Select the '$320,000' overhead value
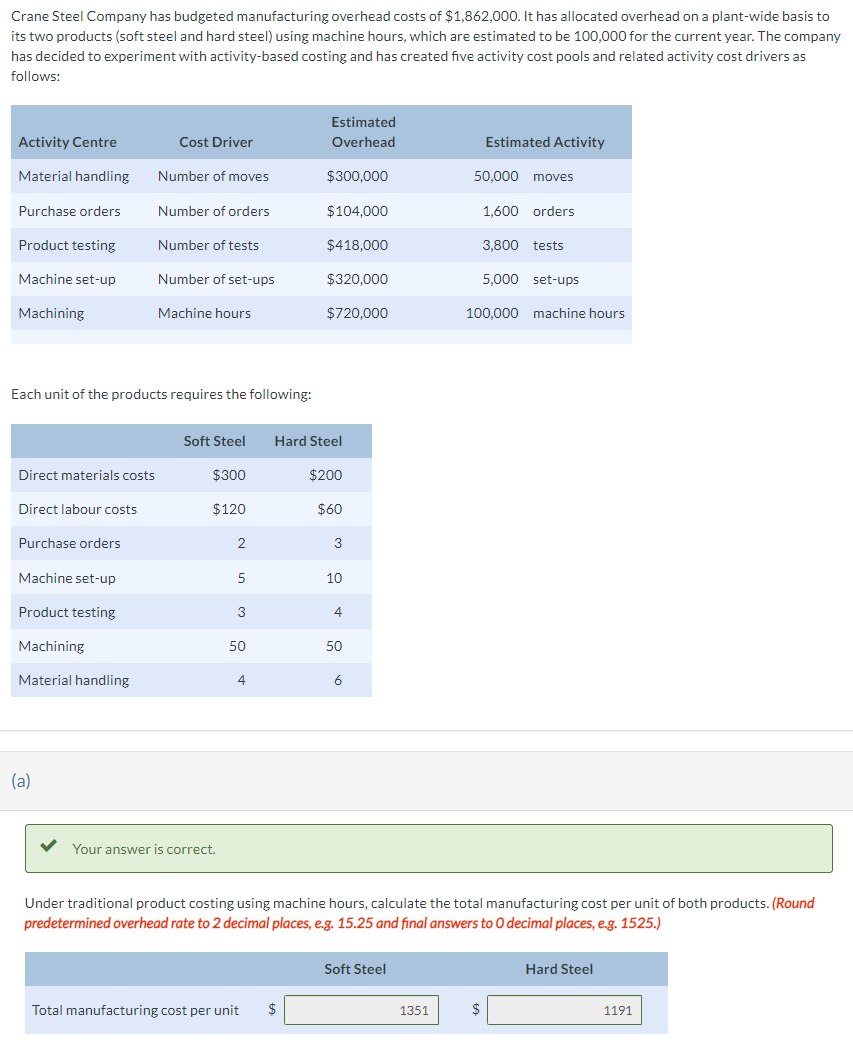Image resolution: width=853 pixels, height=1052 pixels. point(357,279)
